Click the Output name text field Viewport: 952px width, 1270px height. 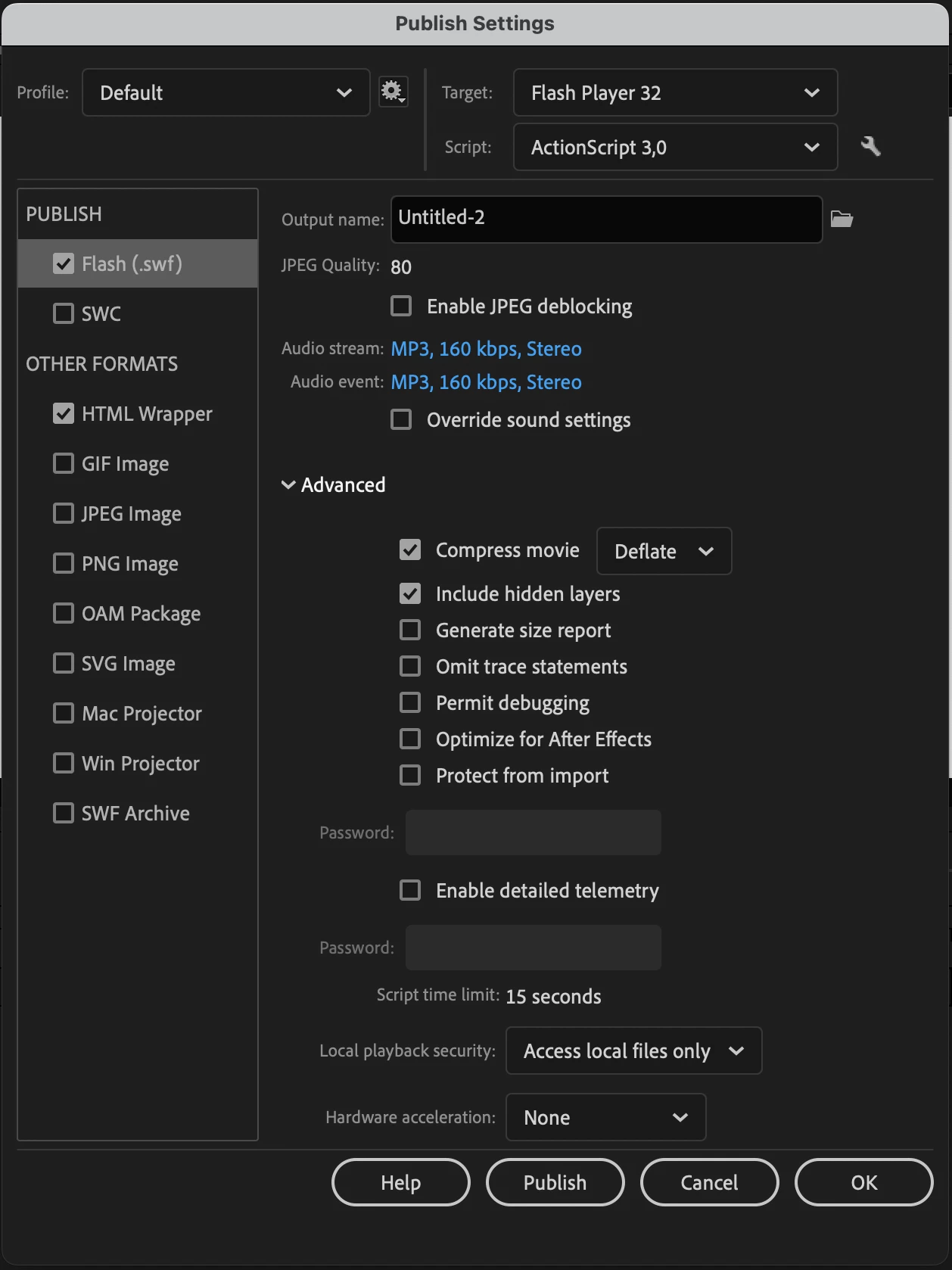click(x=606, y=219)
